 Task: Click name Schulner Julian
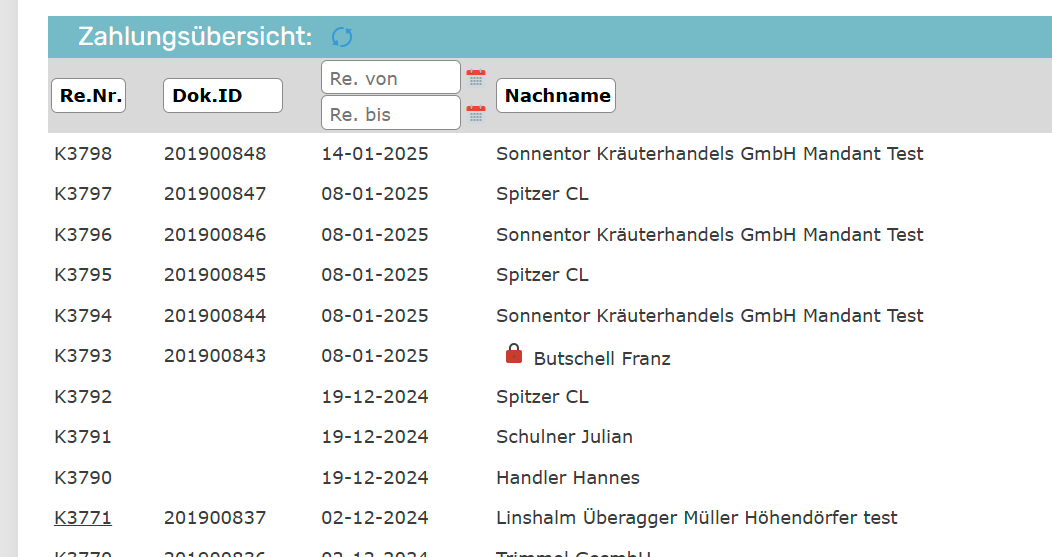[x=564, y=437]
